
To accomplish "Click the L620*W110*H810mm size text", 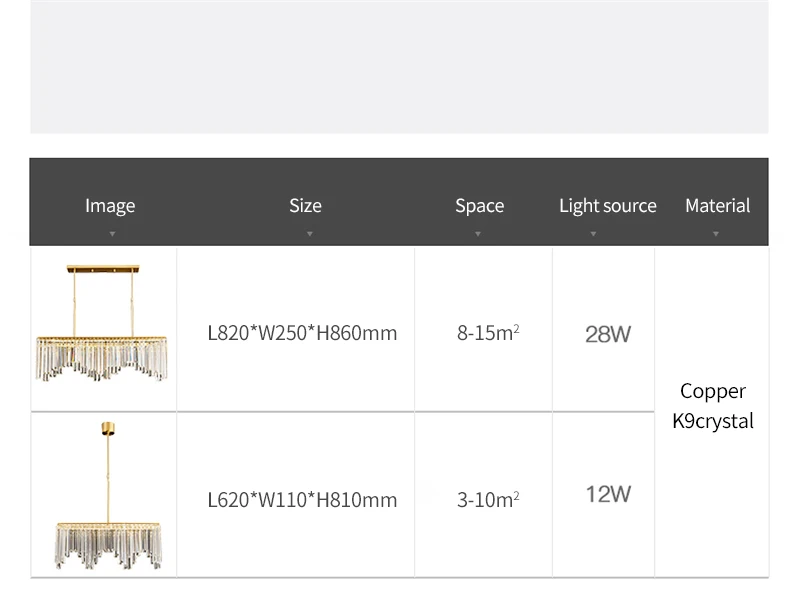I will 302,500.
